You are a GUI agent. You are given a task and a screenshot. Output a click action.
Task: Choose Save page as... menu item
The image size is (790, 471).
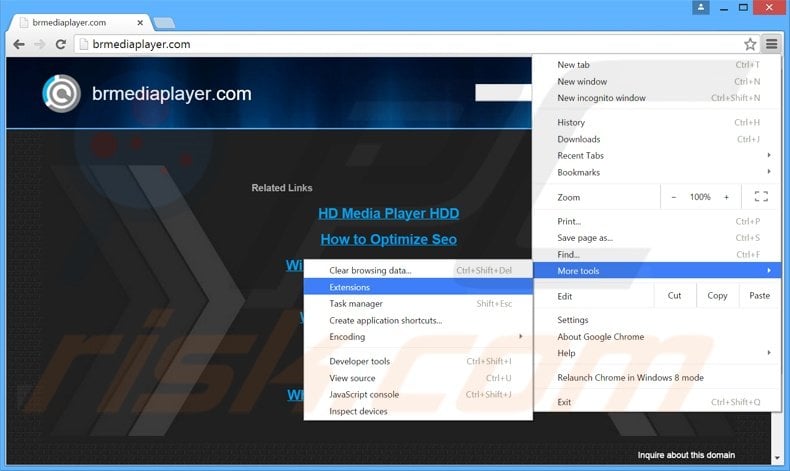tap(657, 238)
